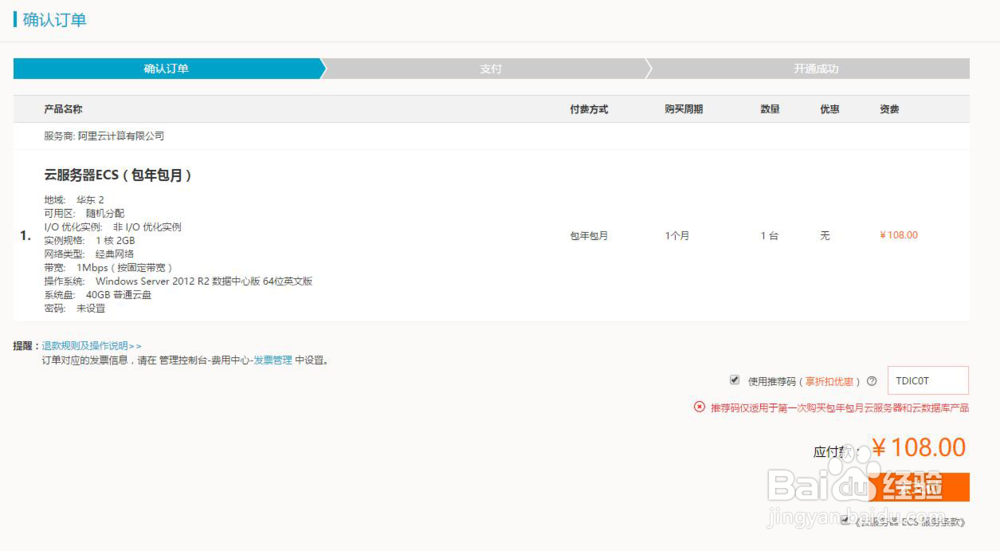Click the 付费方式 column header
This screenshot has width=1000, height=551.
[x=589, y=109]
